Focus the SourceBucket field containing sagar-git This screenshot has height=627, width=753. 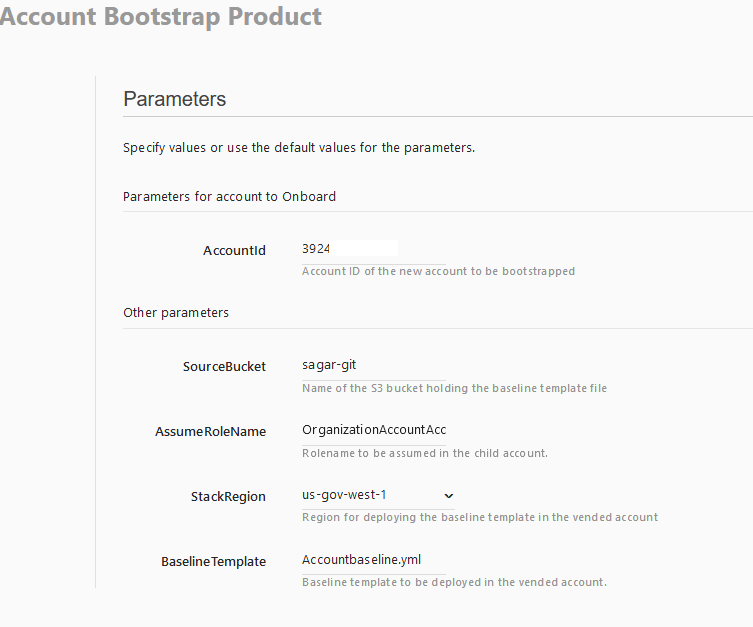pos(374,365)
